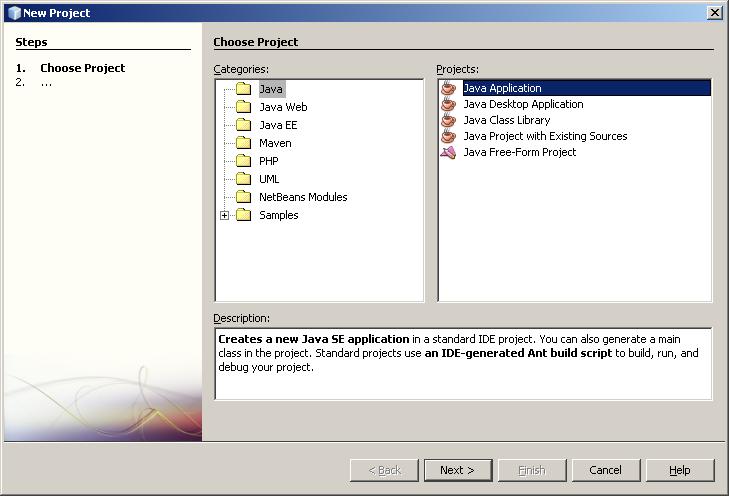
Task: Select the Samples category label
Action: (x=278, y=215)
